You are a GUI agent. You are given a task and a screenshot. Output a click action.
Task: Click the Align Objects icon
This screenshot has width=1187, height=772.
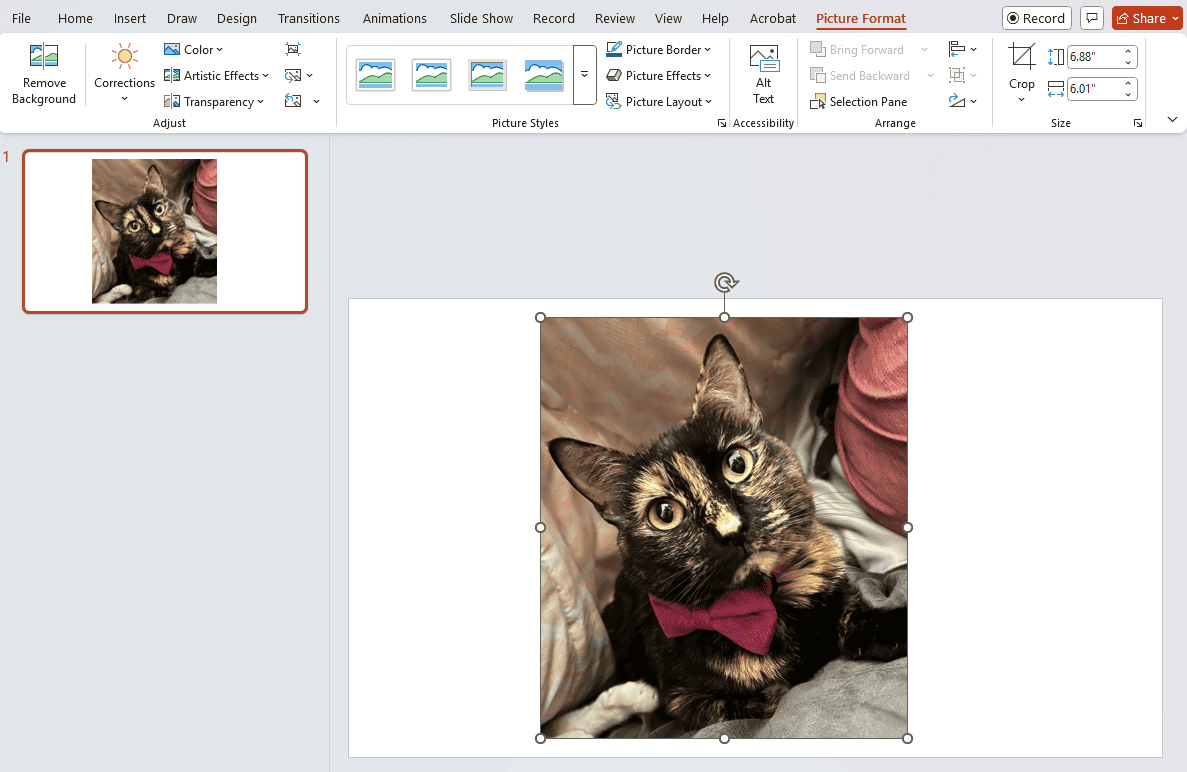957,49
